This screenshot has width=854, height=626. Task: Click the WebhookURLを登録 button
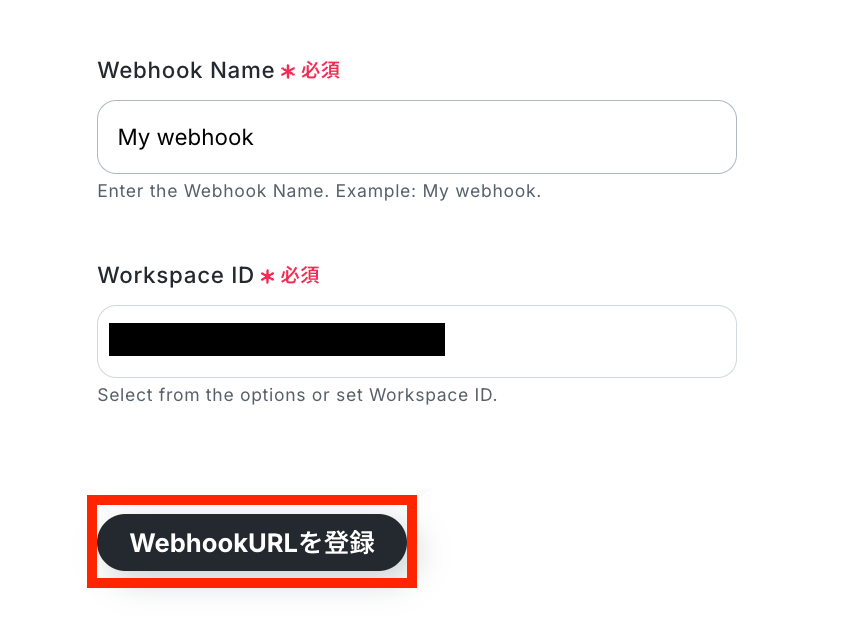click(252, 542)
